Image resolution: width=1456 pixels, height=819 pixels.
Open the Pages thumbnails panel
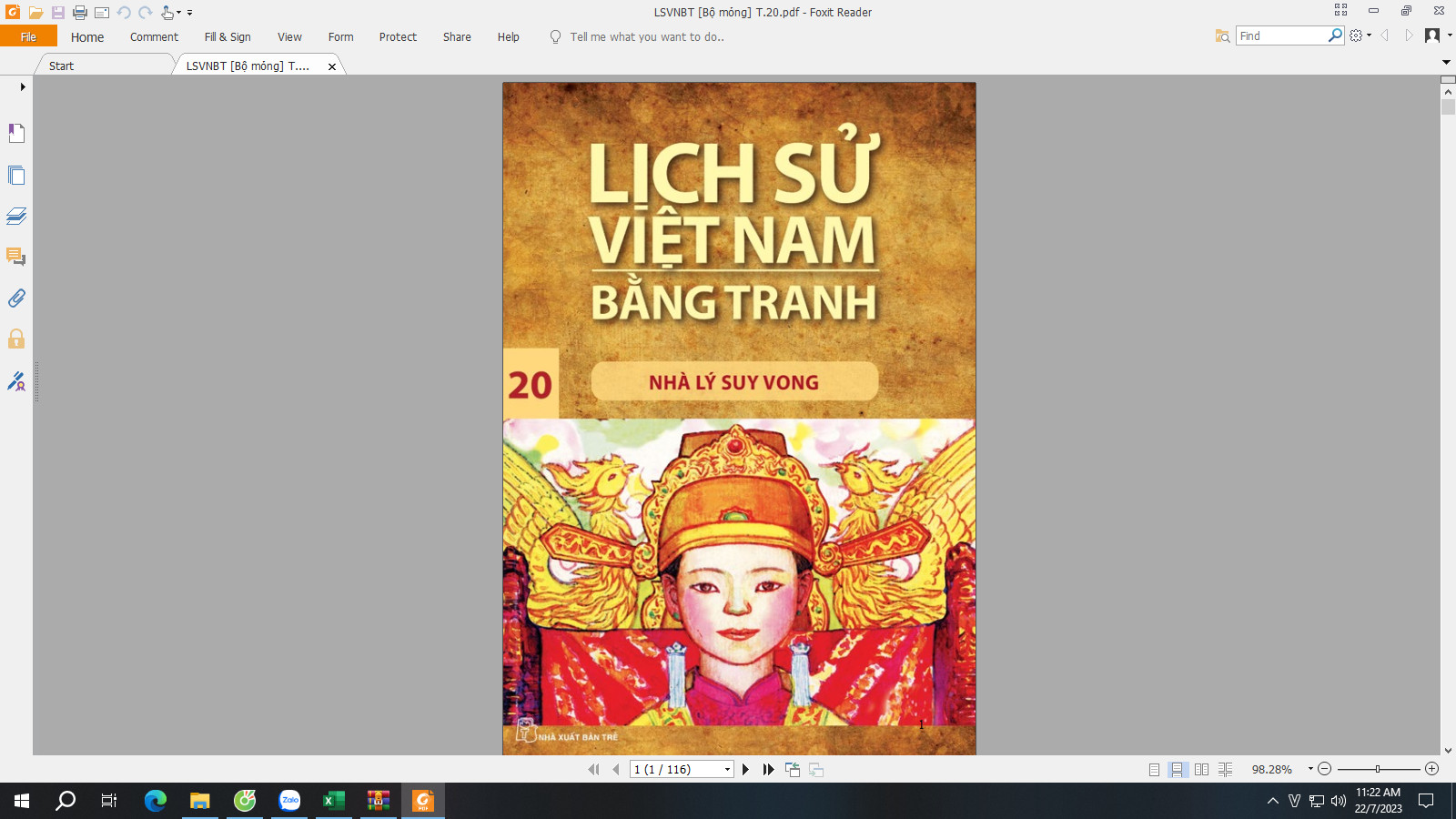click(16, 175)
